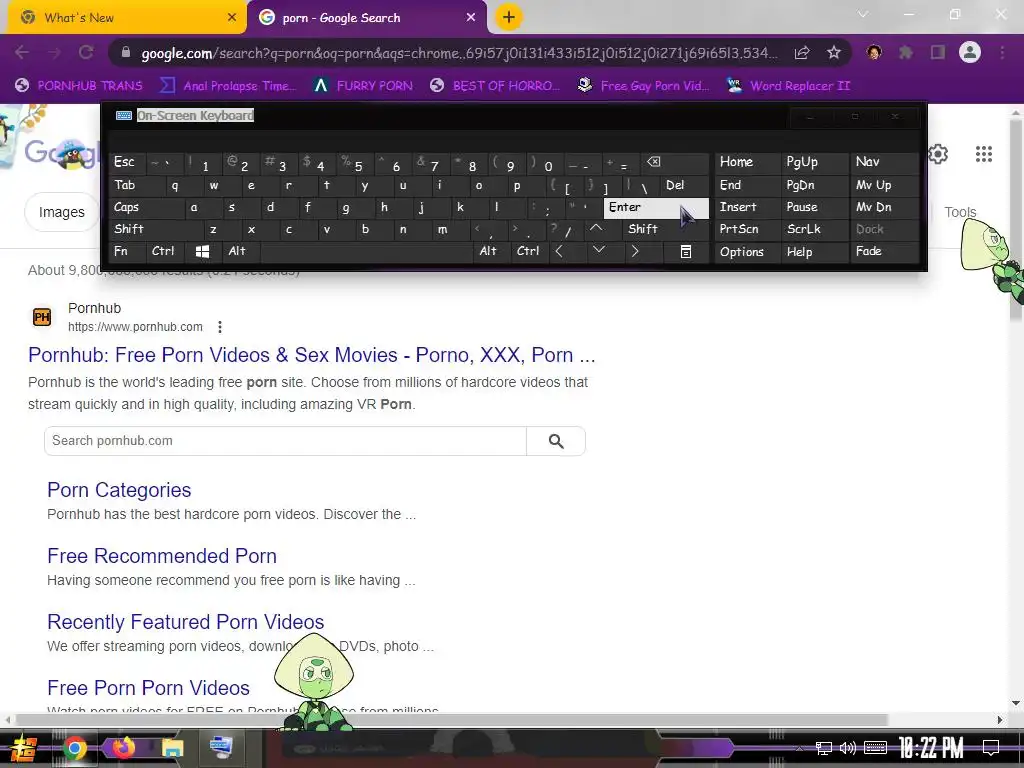
Task: Show hidden system tray icons
Action: pyautogui.click(x=799, y=748)
